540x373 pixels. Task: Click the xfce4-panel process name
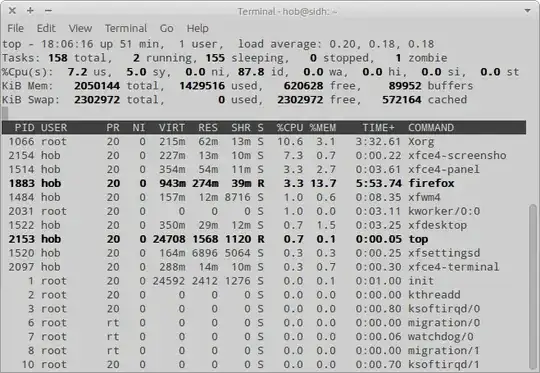[x=444, y=169]
